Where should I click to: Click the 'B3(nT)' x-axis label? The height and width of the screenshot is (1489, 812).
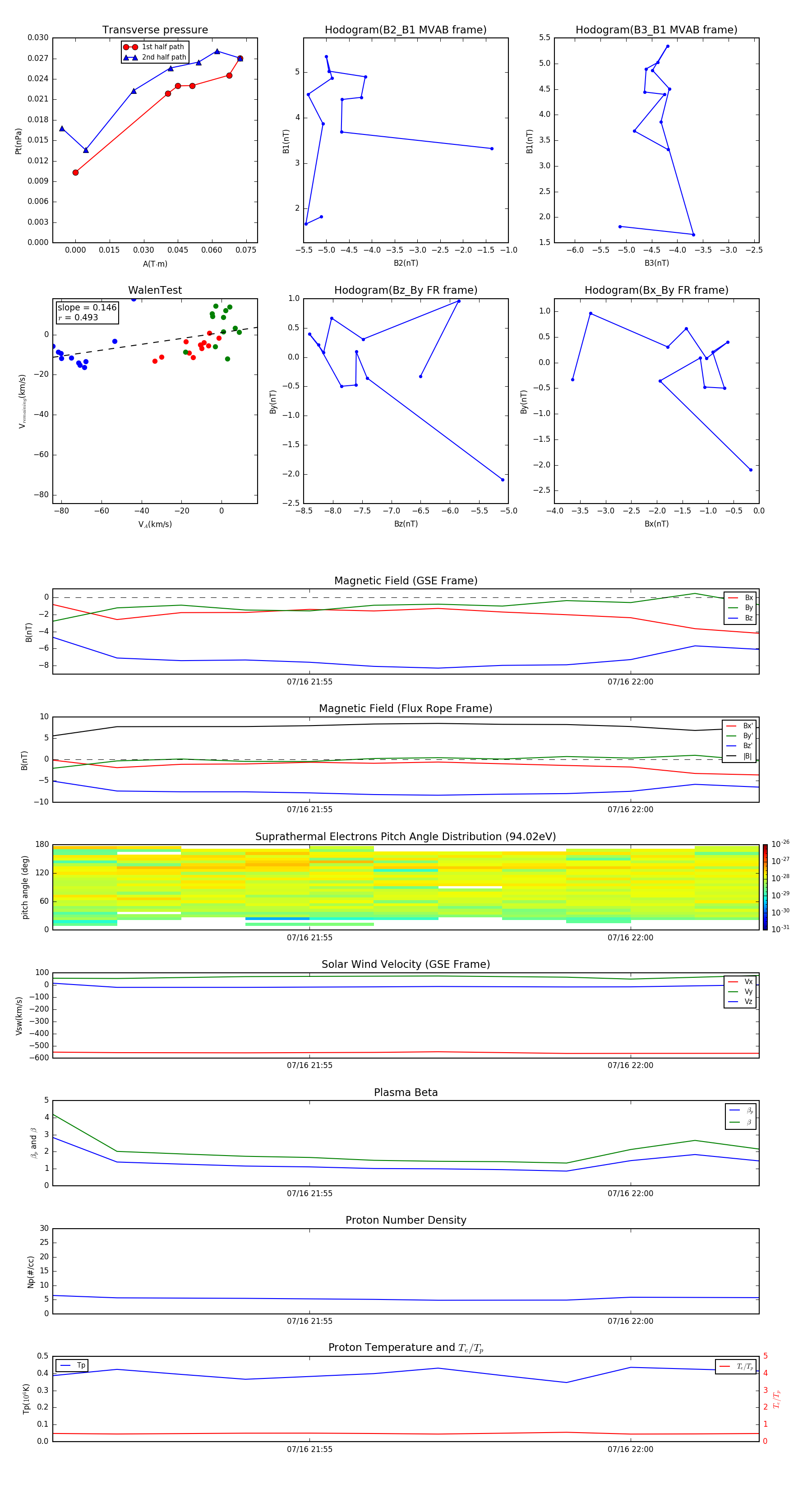pos(656,263)
